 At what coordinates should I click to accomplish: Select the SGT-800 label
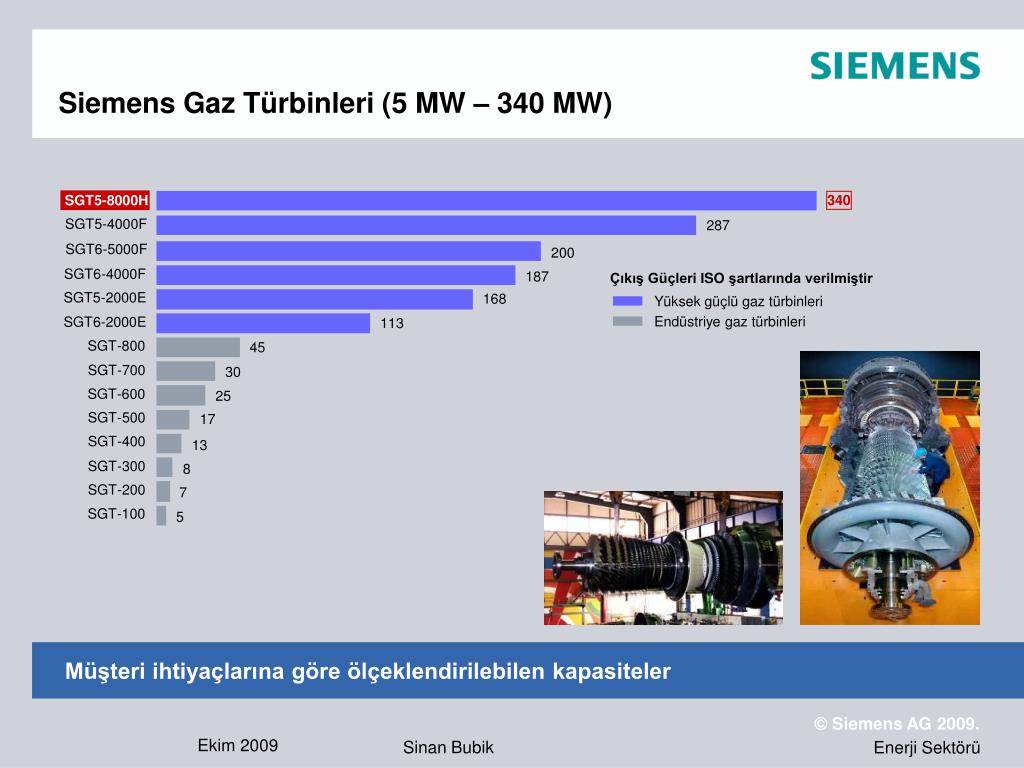[x=116, y=346]
